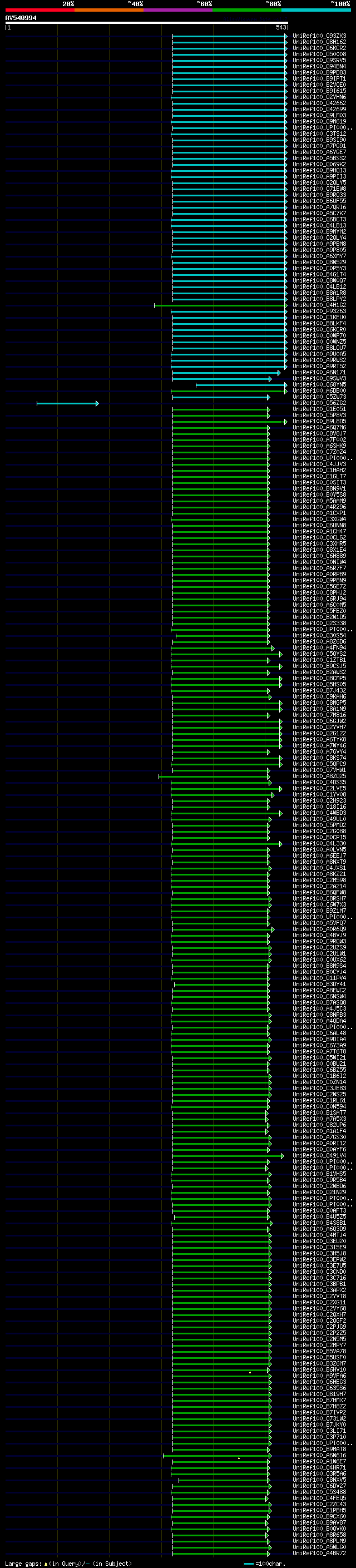
Task: Click the orange ~40% identity legend bar
Action: coord(109,10)
